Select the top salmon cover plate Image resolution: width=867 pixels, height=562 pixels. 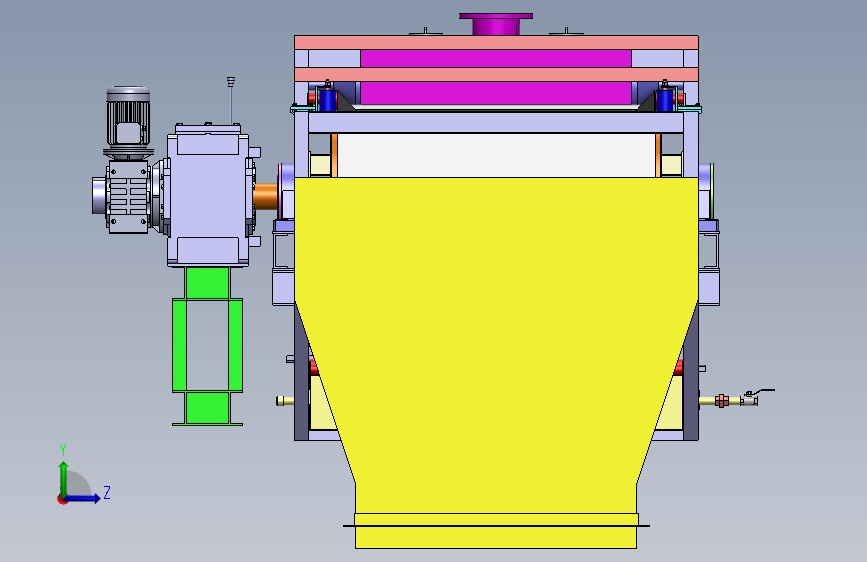pyautogui.click(x=496, y=43)
